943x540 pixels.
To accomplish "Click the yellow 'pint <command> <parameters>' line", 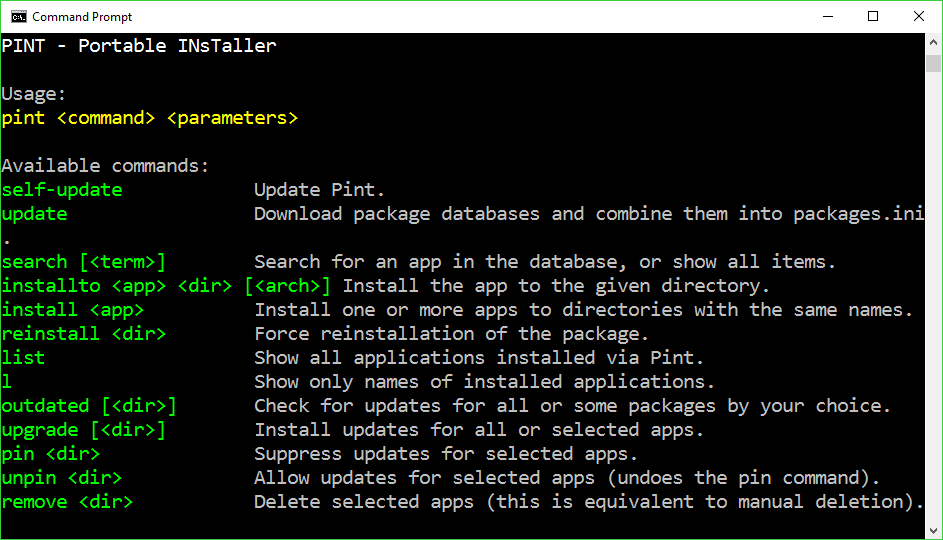I will pyautogui.click(x=150, y=118).
